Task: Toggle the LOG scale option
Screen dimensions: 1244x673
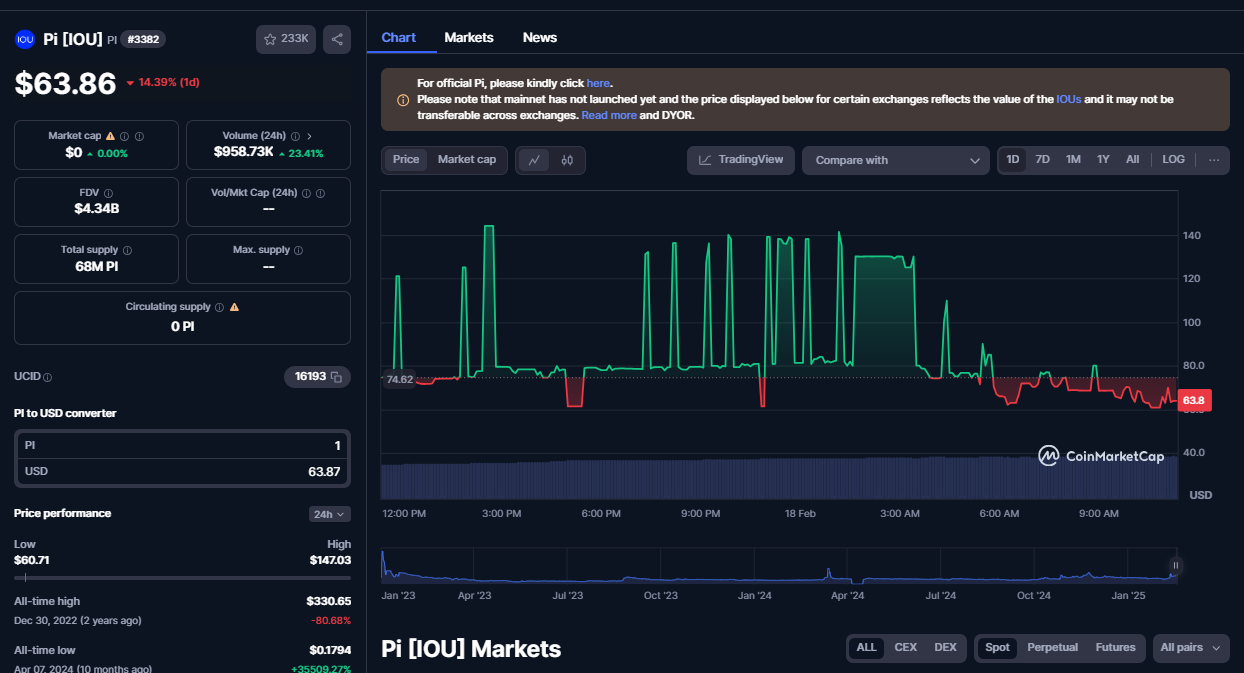Action: [1174, 160]
